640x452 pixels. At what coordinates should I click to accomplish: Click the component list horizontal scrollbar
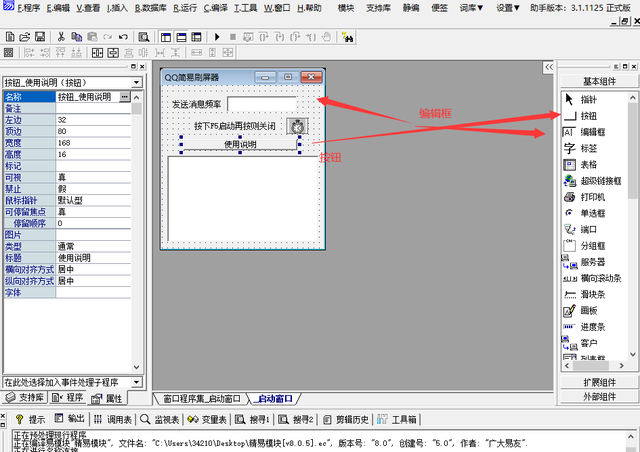pos(594,366)
